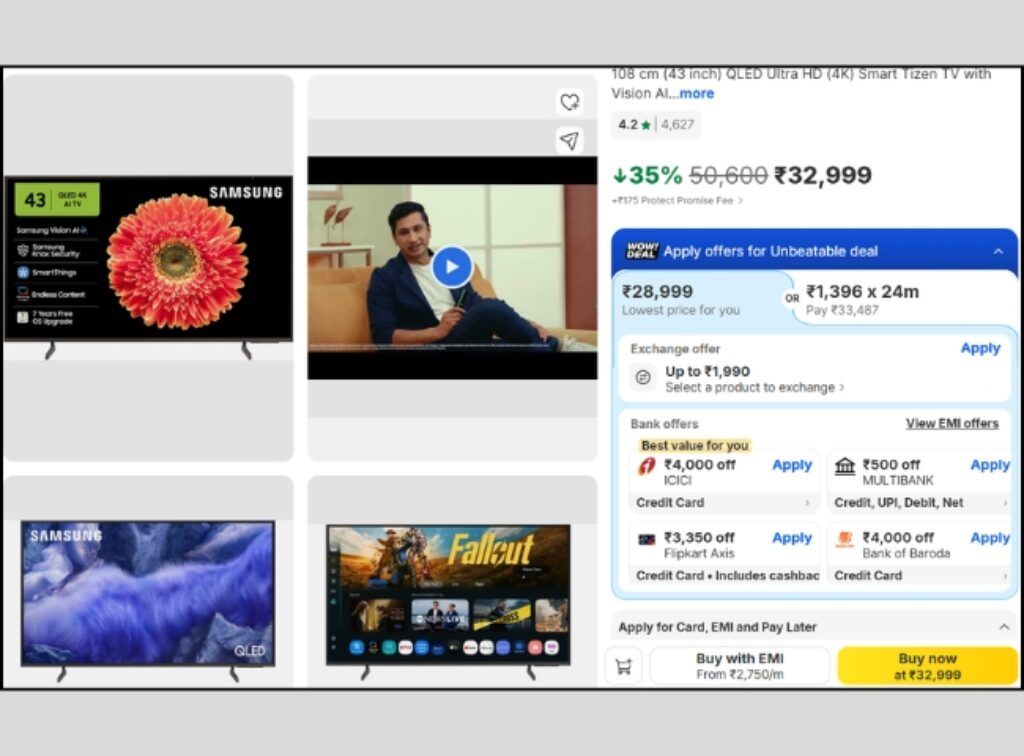Open Samsung 43 QLED flower TV image
Image resolution: width=1024 pixels, height=756 pixels.
(149, 268)
